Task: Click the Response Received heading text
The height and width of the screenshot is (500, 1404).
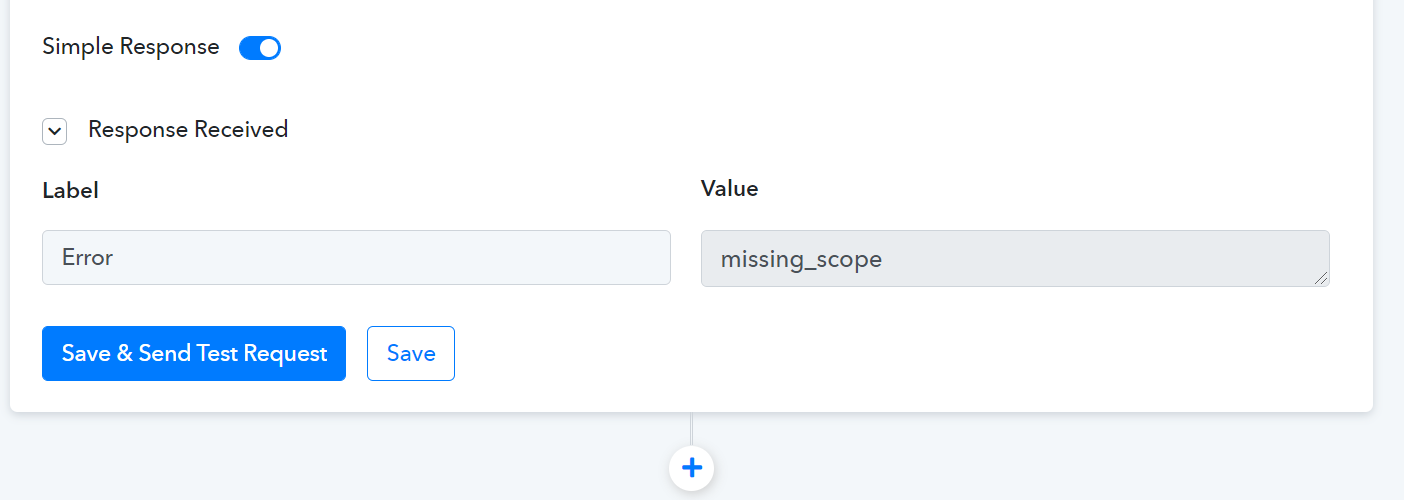Action: coord(188,129)
